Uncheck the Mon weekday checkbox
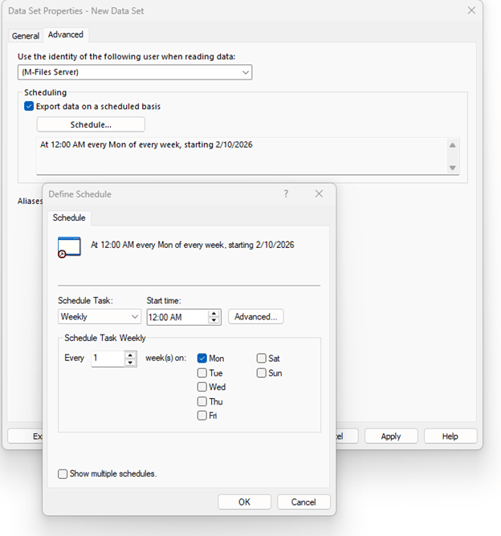This screenshot has height=536, width=501. click(x=202, y=358)
